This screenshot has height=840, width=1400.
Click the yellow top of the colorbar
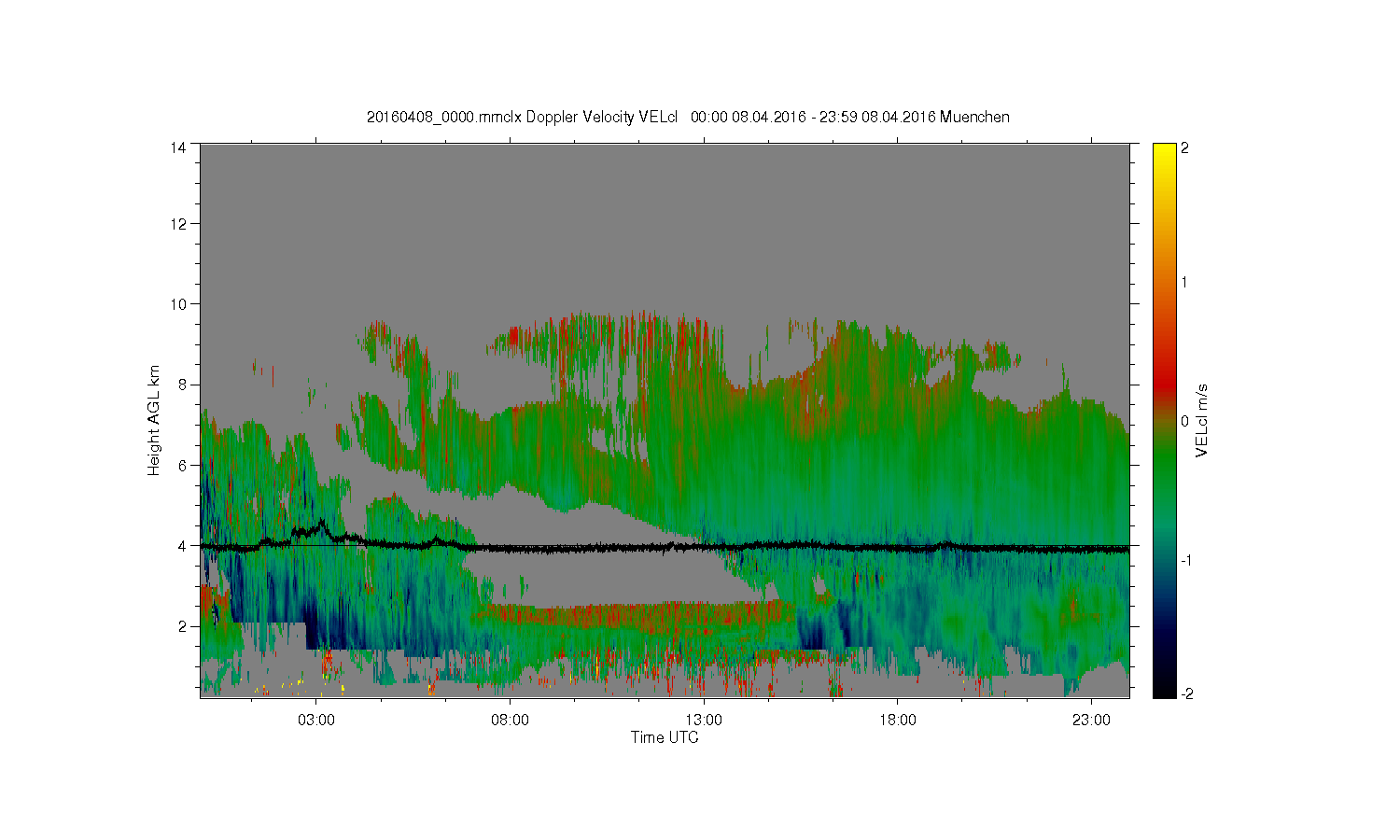(1164, 154)
